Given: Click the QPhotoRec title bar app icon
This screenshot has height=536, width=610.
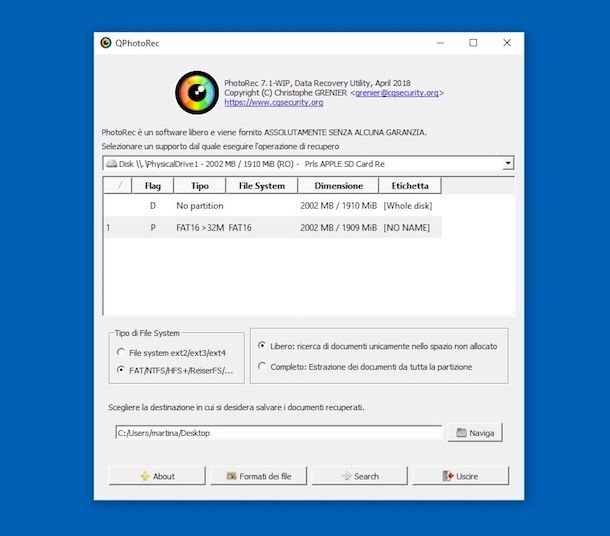Looking at the screenshot, I should click(x=105, y=43).
